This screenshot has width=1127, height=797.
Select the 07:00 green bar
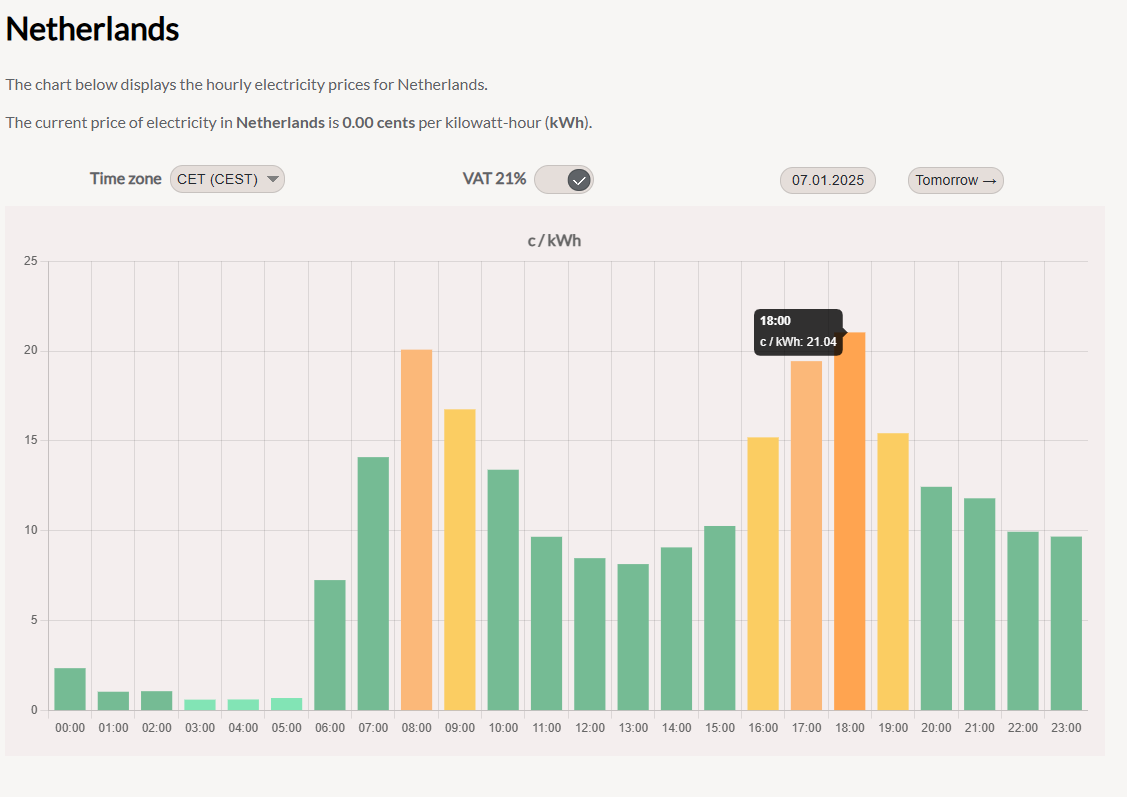pos(373,583)
